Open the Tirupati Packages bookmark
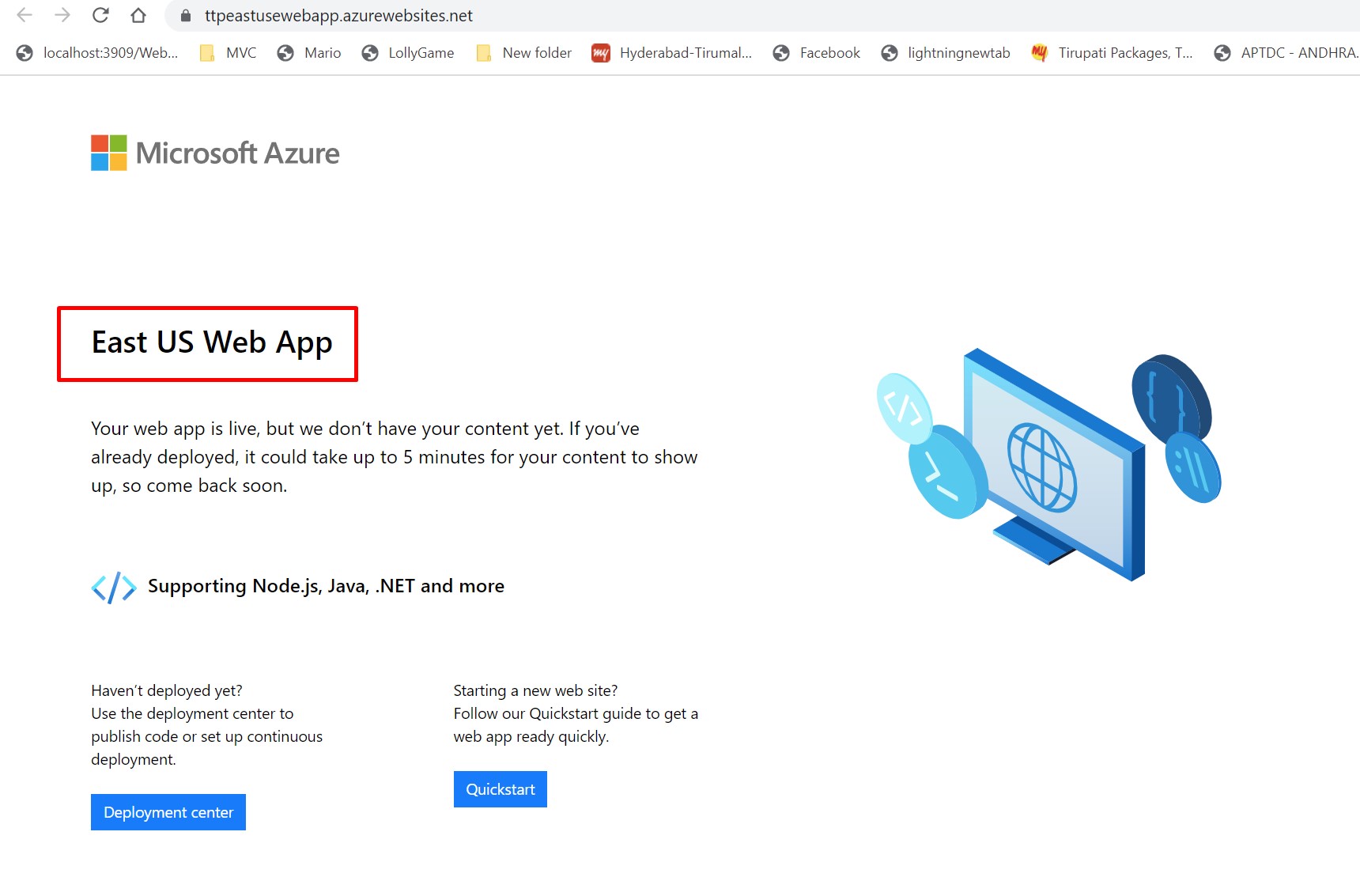The image size is (1360, 896). coord(1112,53)
